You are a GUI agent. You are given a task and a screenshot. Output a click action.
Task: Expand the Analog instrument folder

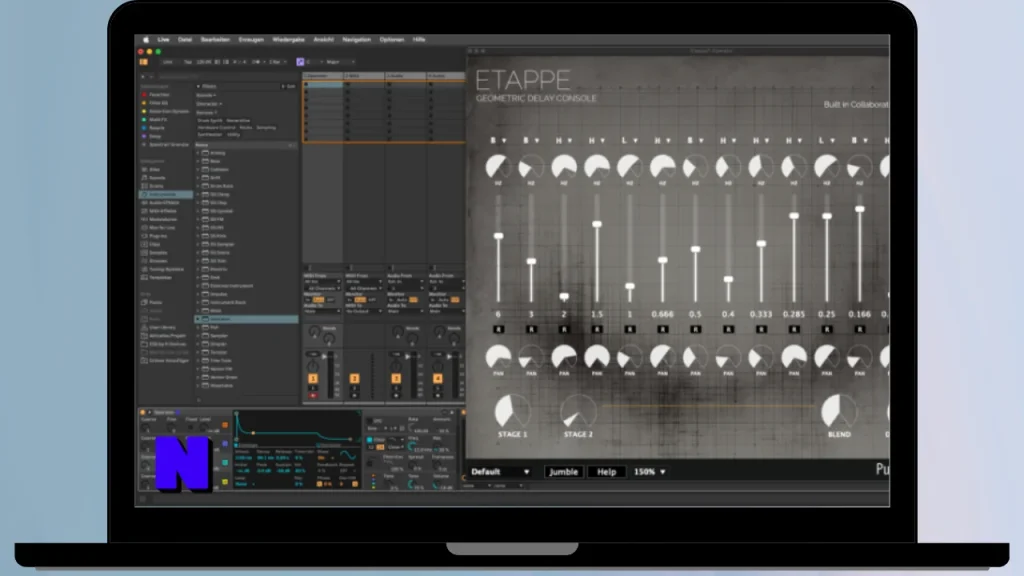198,153
